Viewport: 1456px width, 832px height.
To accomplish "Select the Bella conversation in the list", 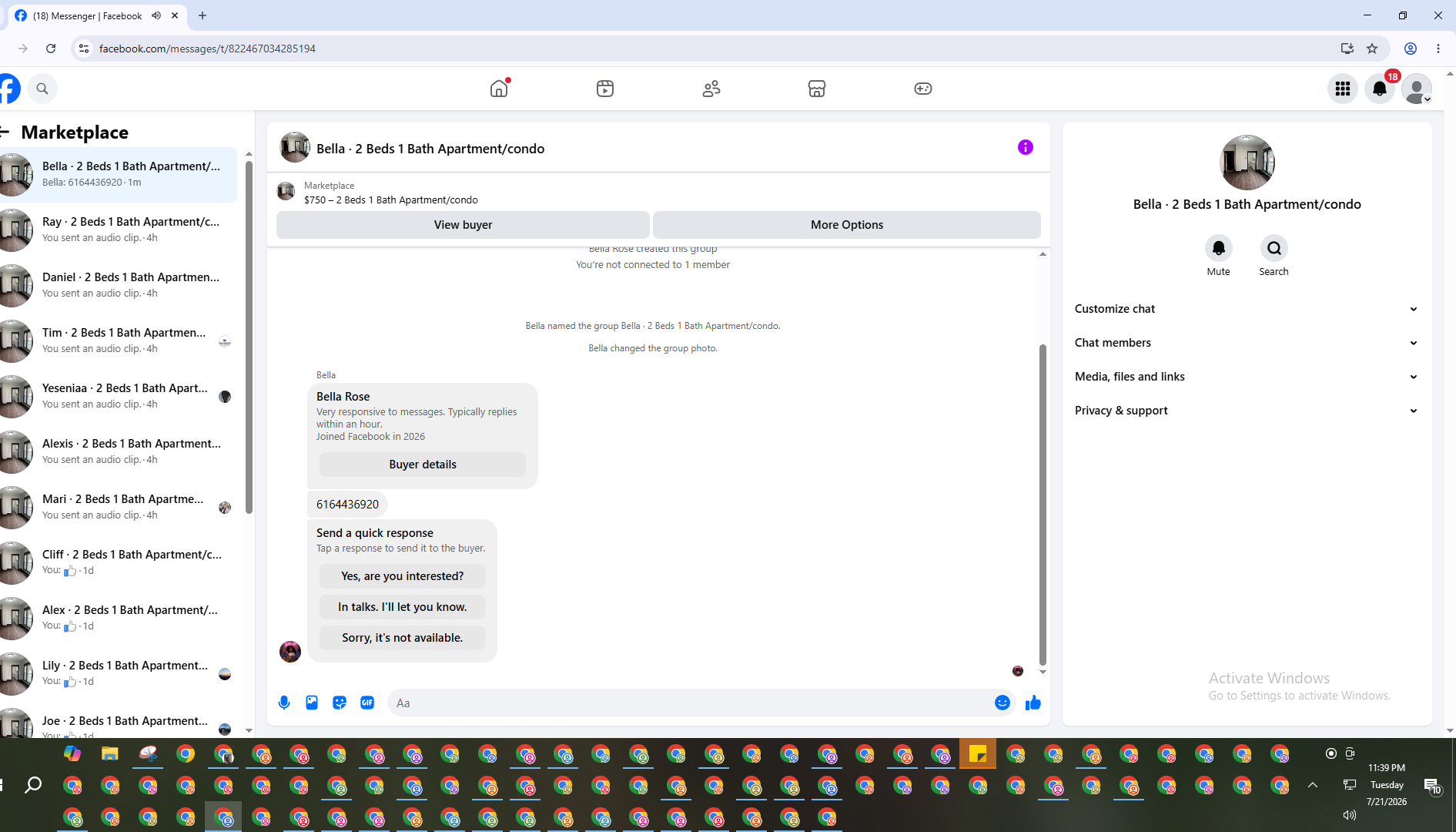I will [119, 175].
